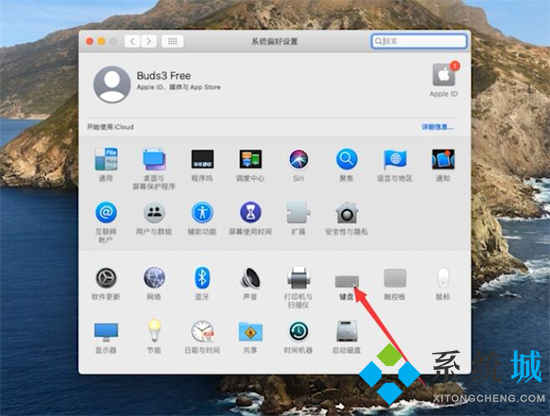
Task: Open the Siri preferences icon
Action: pyautogui.click(x=299, y=159)
